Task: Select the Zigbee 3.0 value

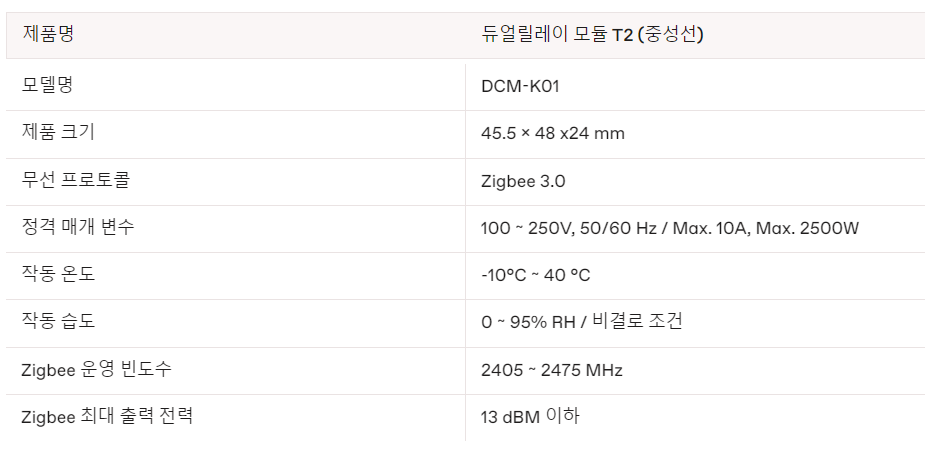Action: point(523,181)
